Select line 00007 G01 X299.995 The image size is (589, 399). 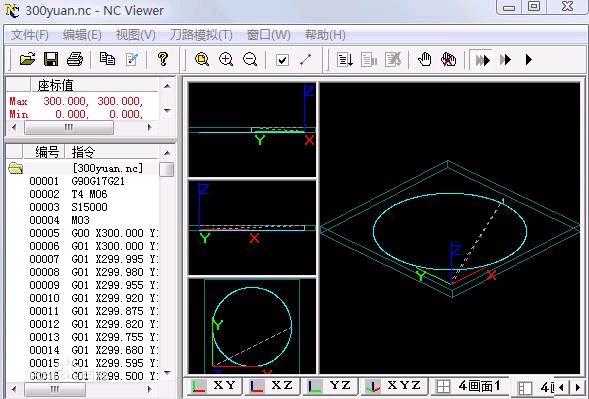point(83,259)
